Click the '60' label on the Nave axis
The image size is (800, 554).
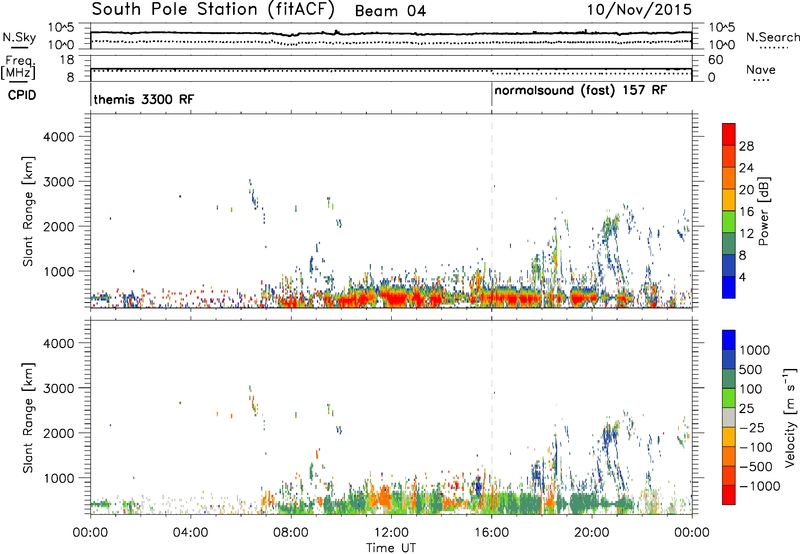[715, 60]
